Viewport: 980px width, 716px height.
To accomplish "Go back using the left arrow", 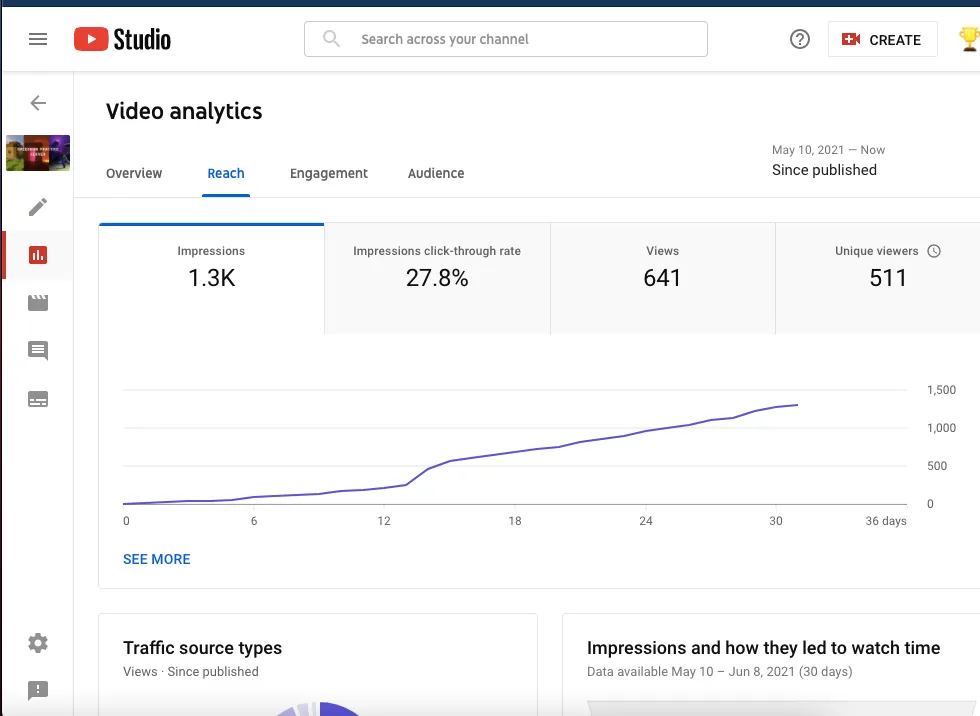I will pos(38,103).
